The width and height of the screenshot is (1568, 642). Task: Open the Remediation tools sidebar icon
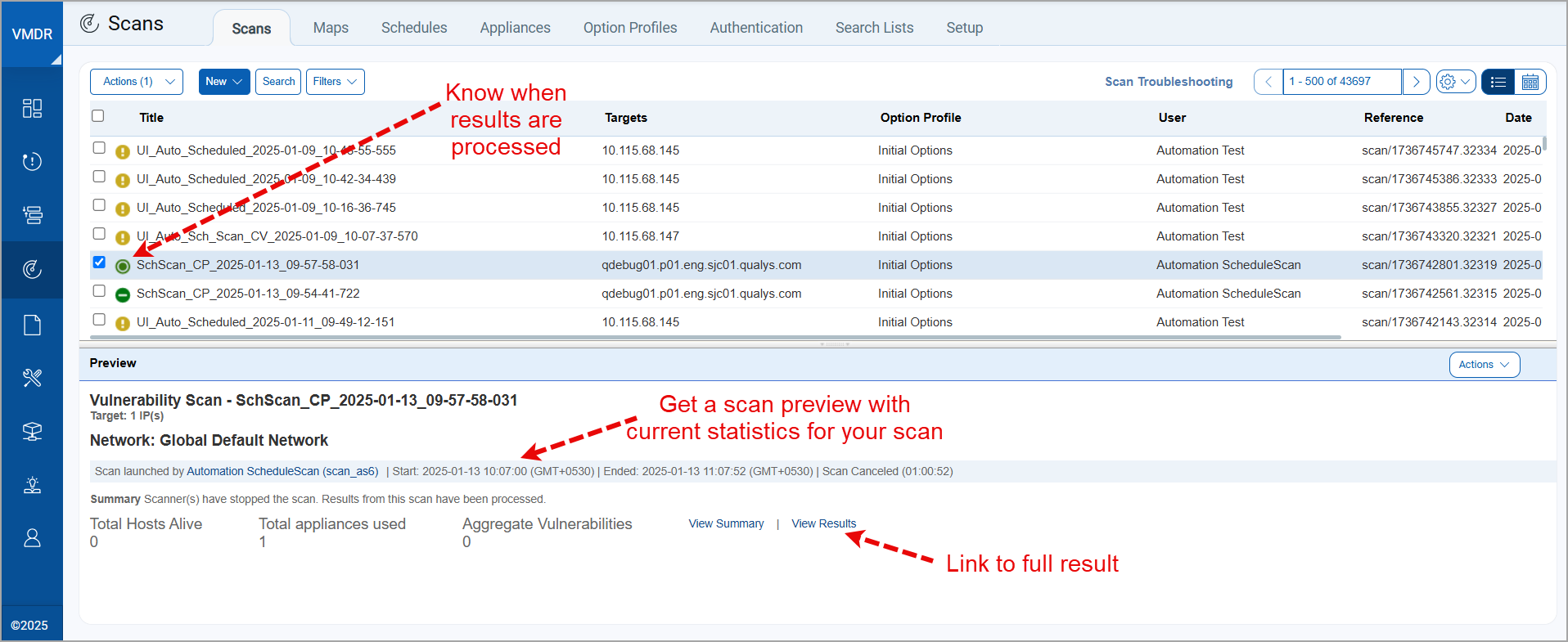pyautogui.click(x=32, y=378)
